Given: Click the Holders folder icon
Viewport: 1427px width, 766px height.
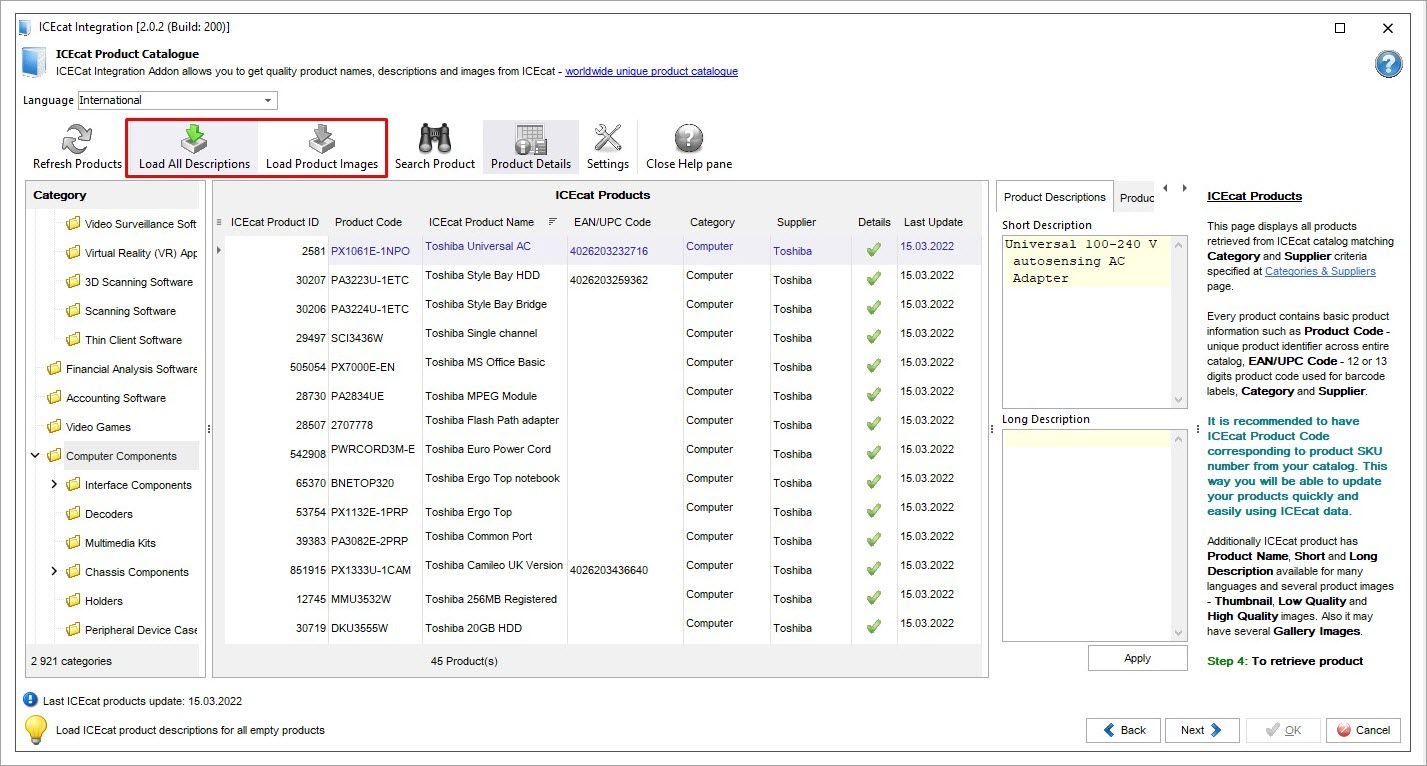Looking at the screenshot, I should (x=73, y=601).
